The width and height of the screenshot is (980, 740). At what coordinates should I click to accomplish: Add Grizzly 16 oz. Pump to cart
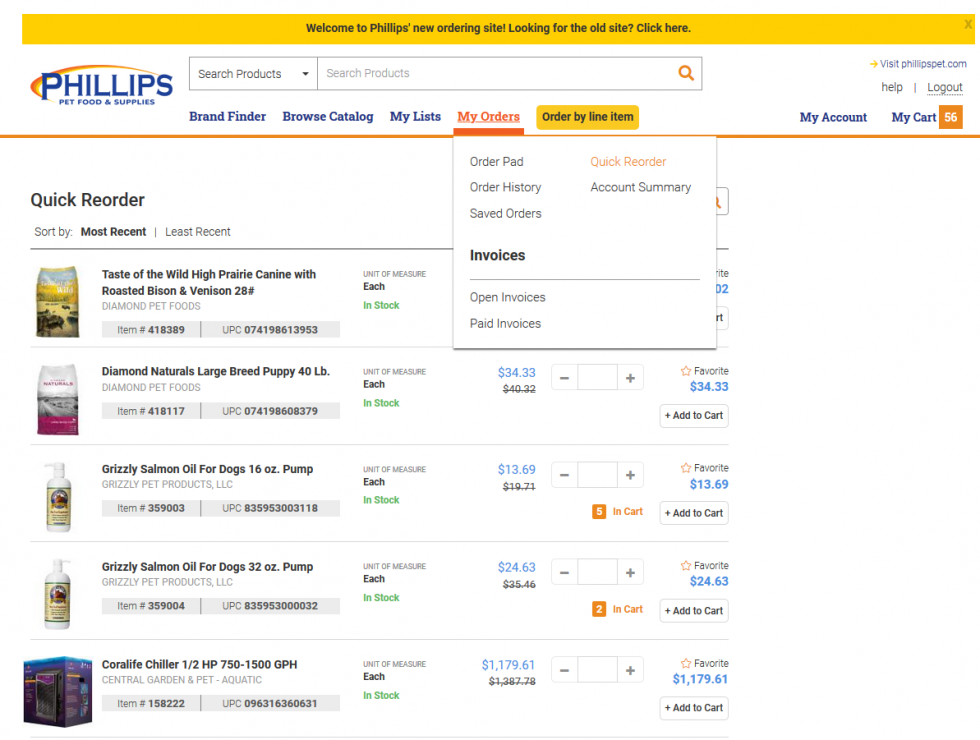pyautogui.click(x=694, y=512)
